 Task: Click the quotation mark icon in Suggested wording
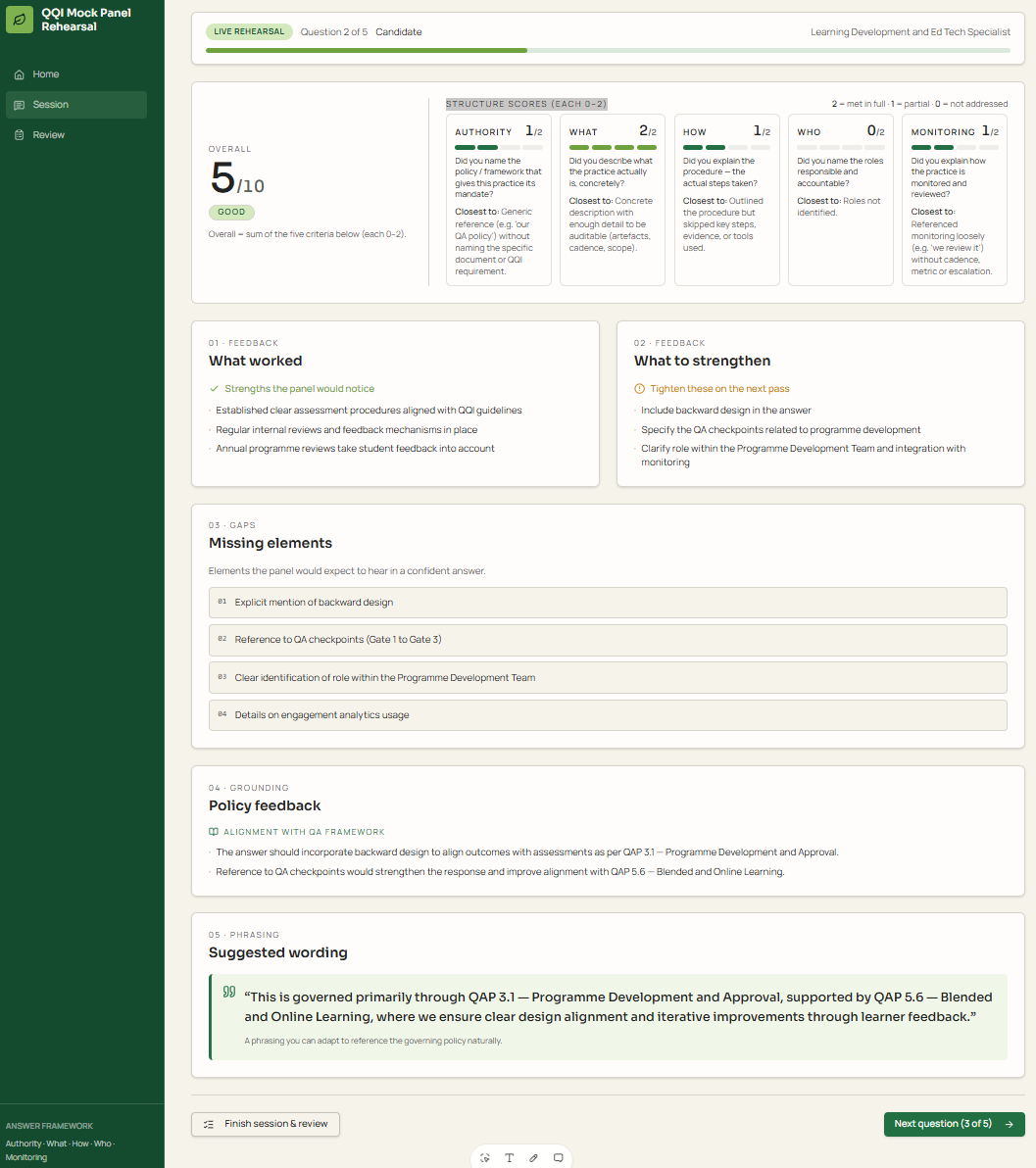[229, 993]
